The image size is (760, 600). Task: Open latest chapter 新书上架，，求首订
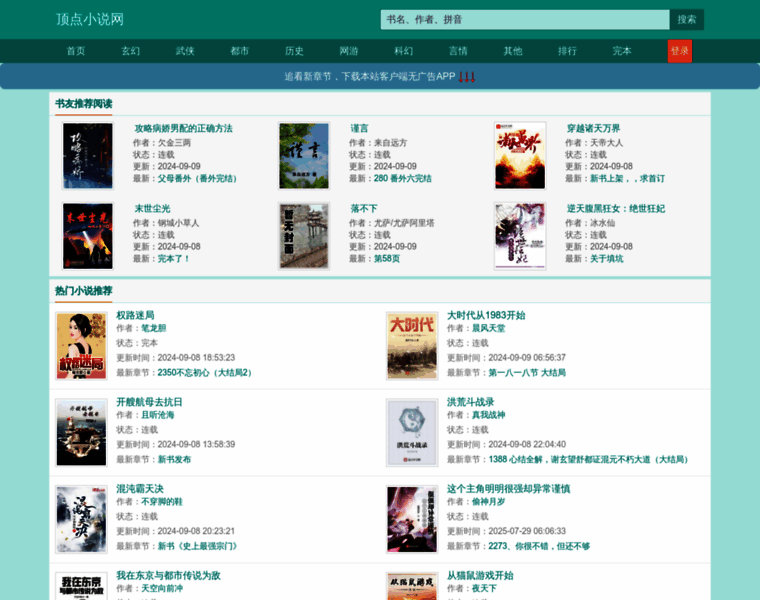[627, 178]
